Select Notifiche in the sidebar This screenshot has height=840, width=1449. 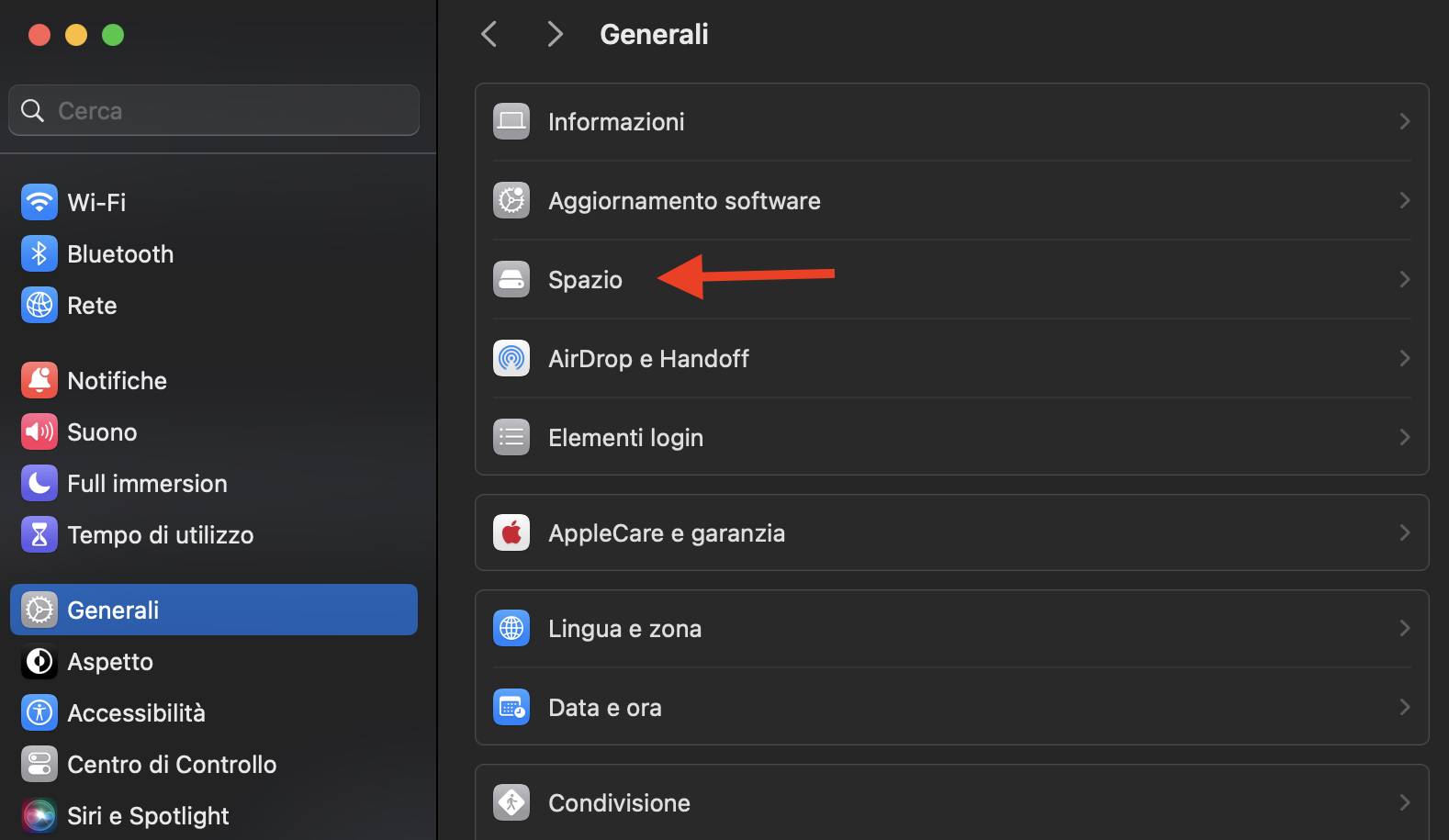click(x=214, y=380)
